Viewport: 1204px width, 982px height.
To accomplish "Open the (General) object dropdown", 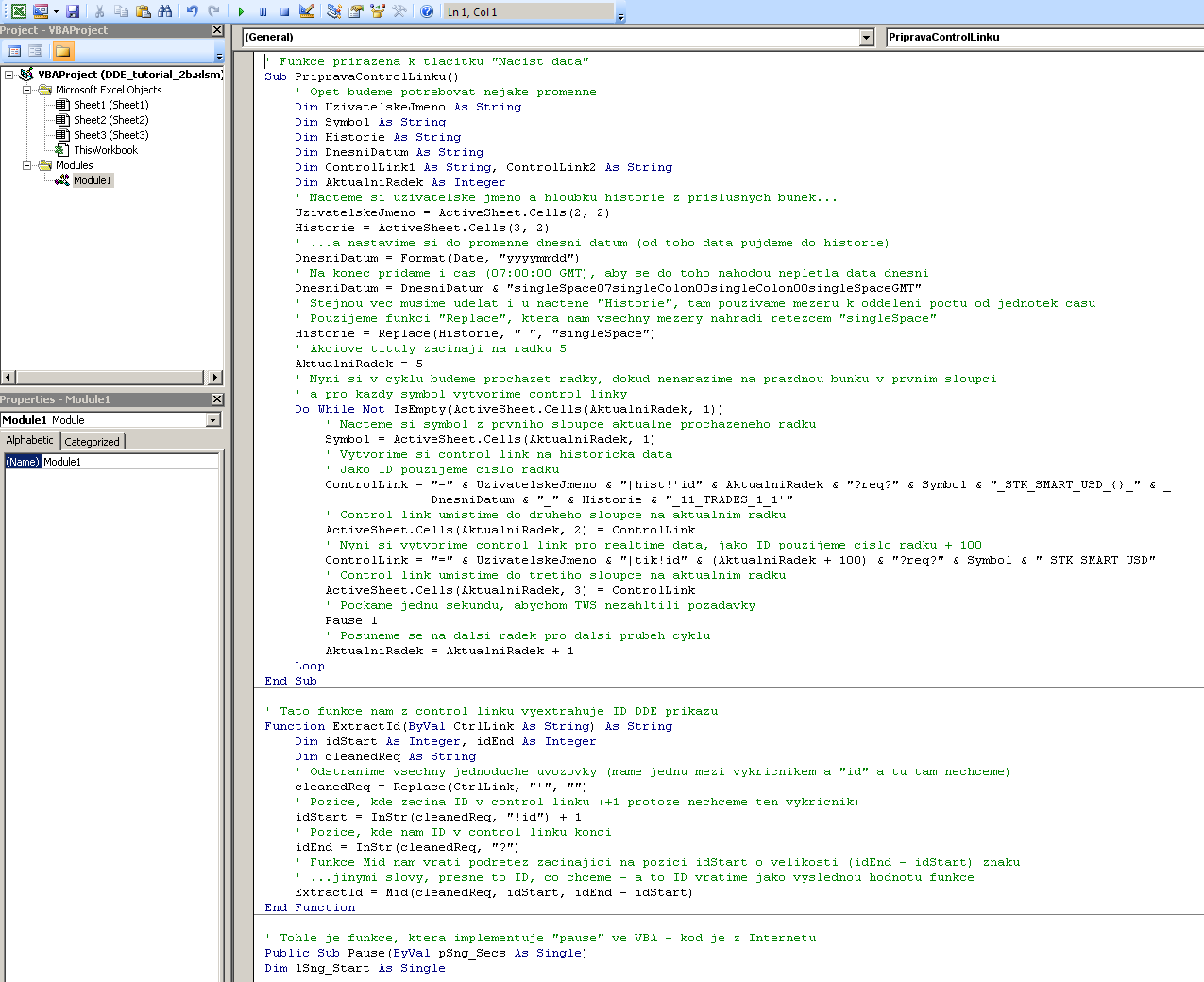I will point(866,37).
